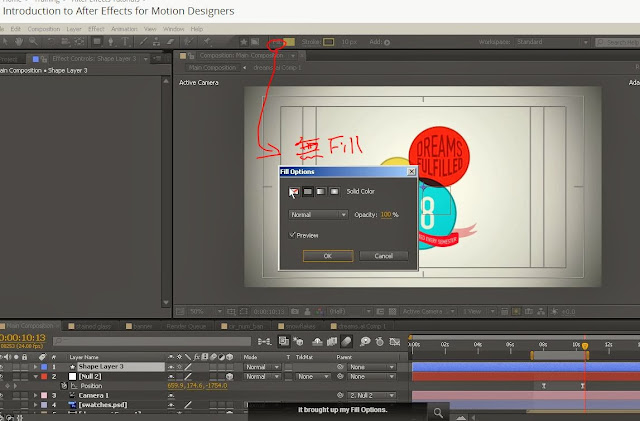The width and height of the screenshot is (640, 421).
Task: Open the Layer menu
Action: pos(74,29)
